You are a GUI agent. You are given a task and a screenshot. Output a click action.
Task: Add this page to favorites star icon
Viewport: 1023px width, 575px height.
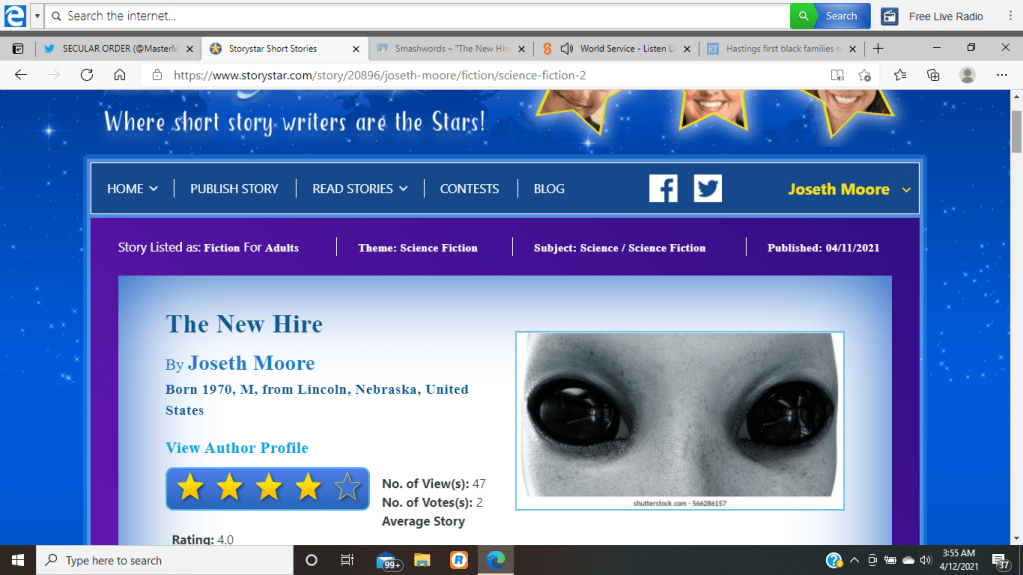(865, 75)
